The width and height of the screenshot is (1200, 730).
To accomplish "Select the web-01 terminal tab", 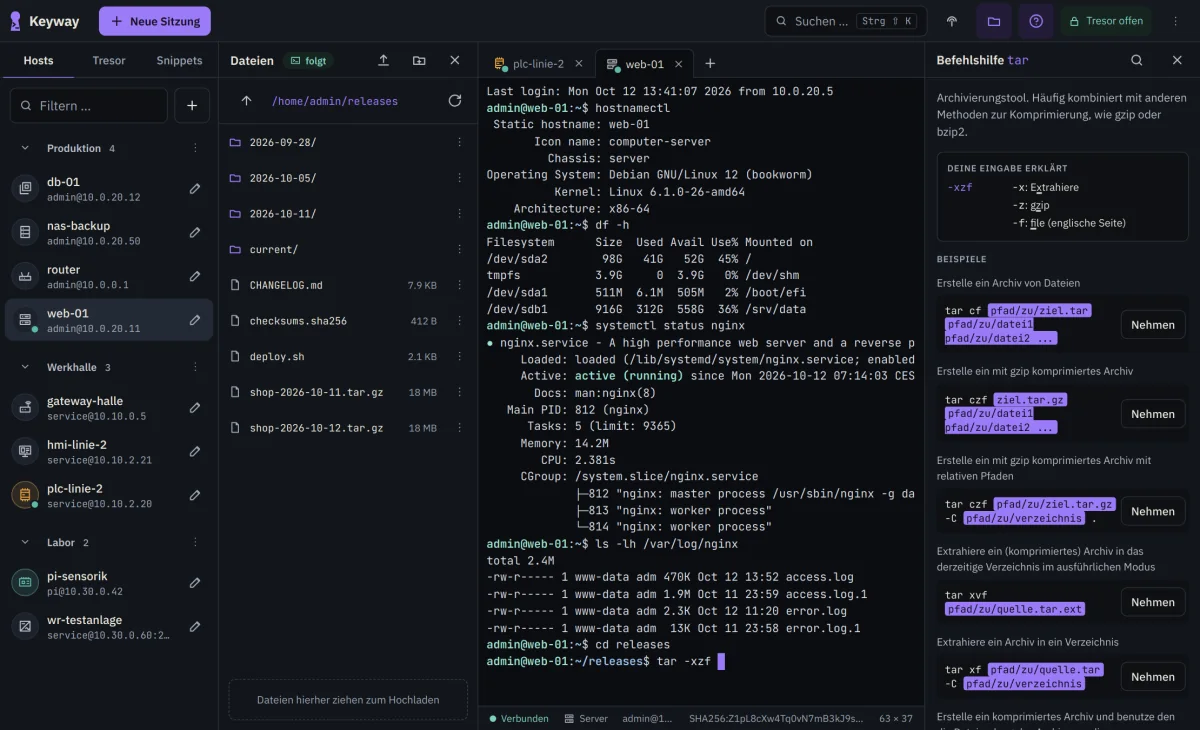I will click(644, 64).
